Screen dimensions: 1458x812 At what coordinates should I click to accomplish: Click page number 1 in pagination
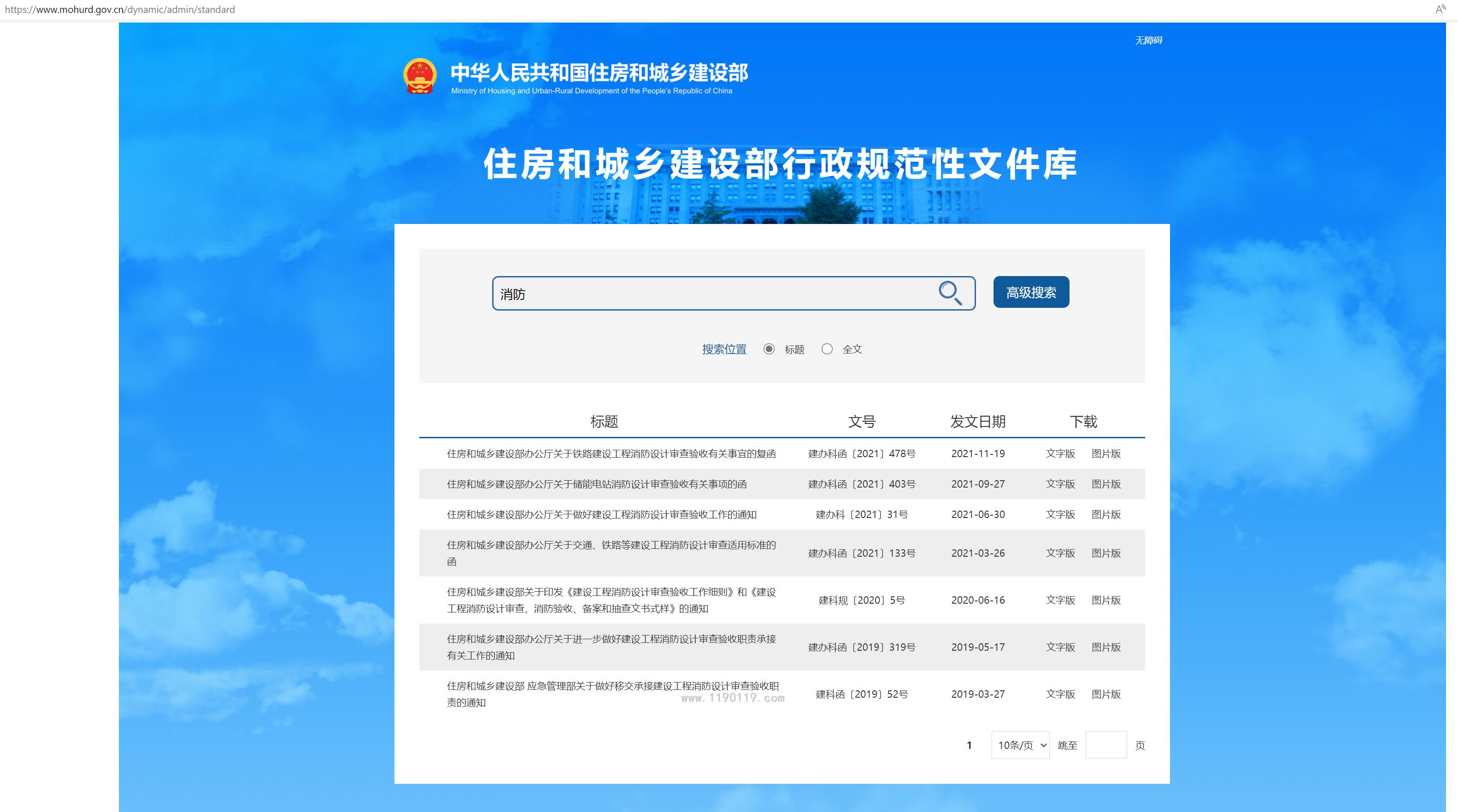pyautogui.click(x=969, y=745)
